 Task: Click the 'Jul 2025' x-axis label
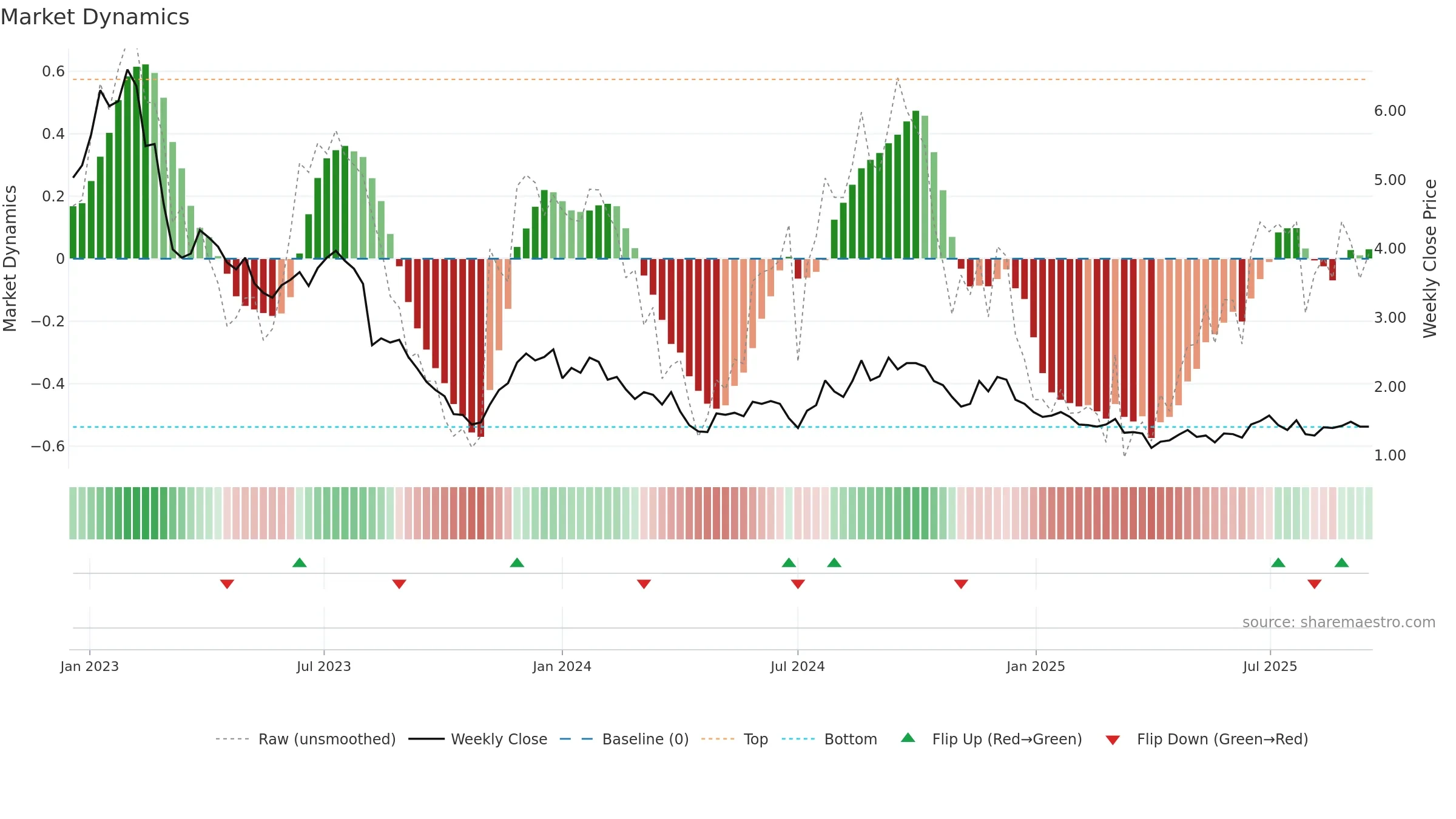click(1270, 666)
